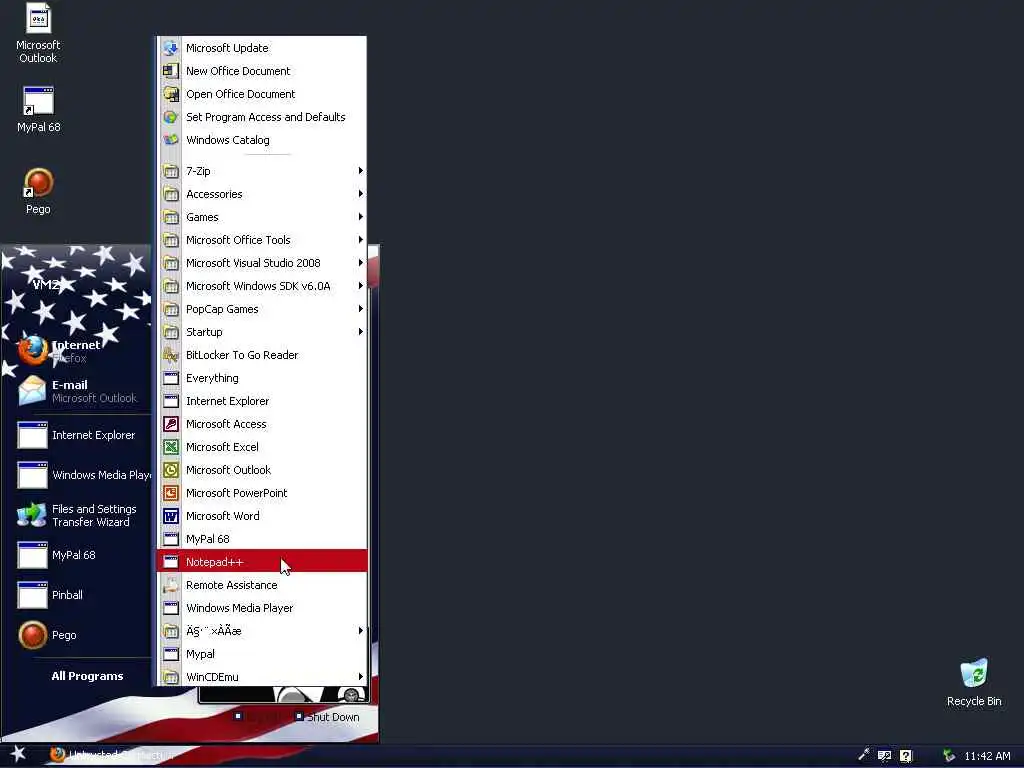The width and height of the screenshot is (1024, 768).
Task: Launch Microsoft Word
Action: 261,516
